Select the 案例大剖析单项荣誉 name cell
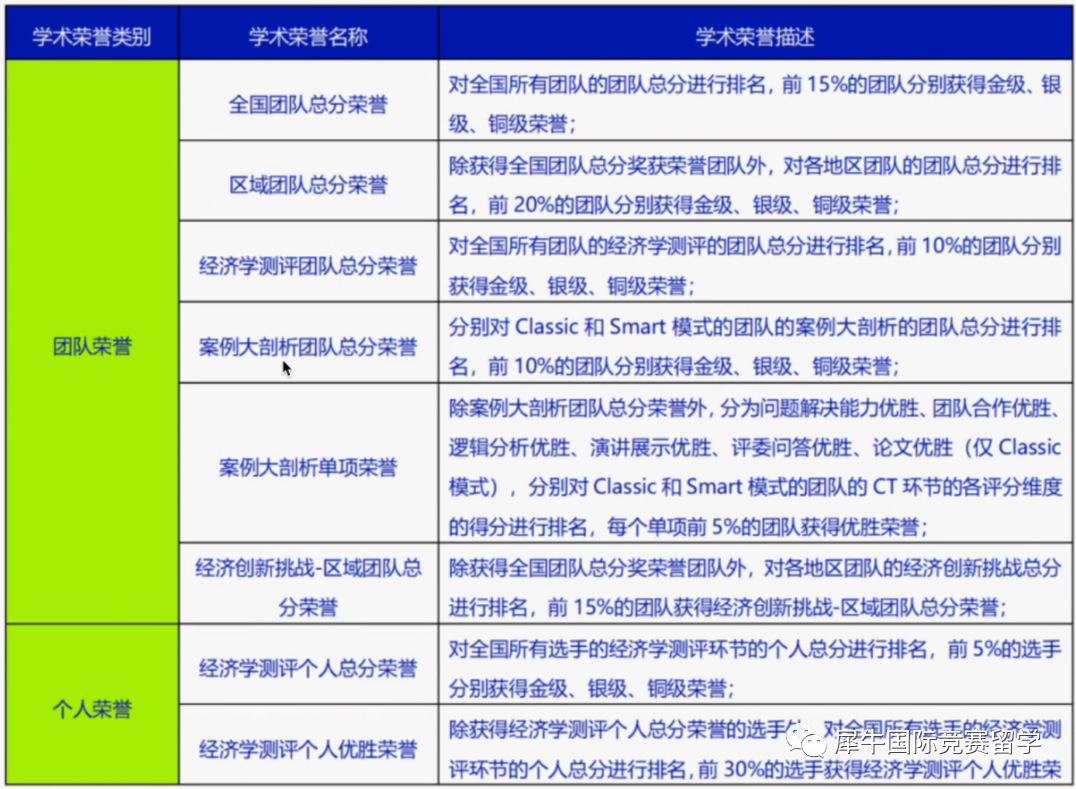The width and height of the screenshot is (1076, 789). [308, 467]
